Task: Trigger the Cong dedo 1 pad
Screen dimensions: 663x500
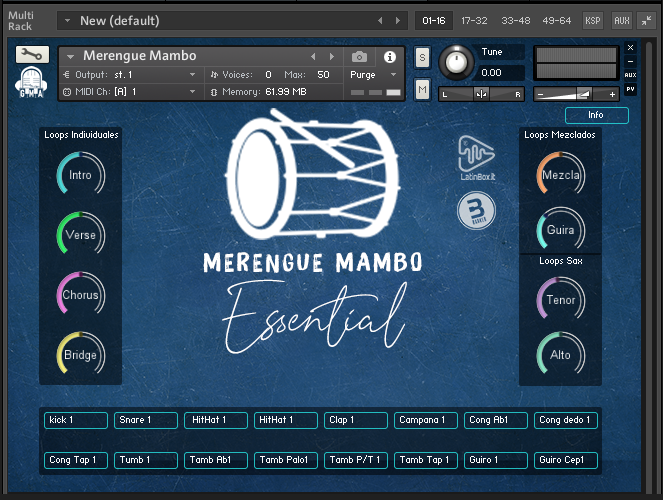Action: pos(566,420)
